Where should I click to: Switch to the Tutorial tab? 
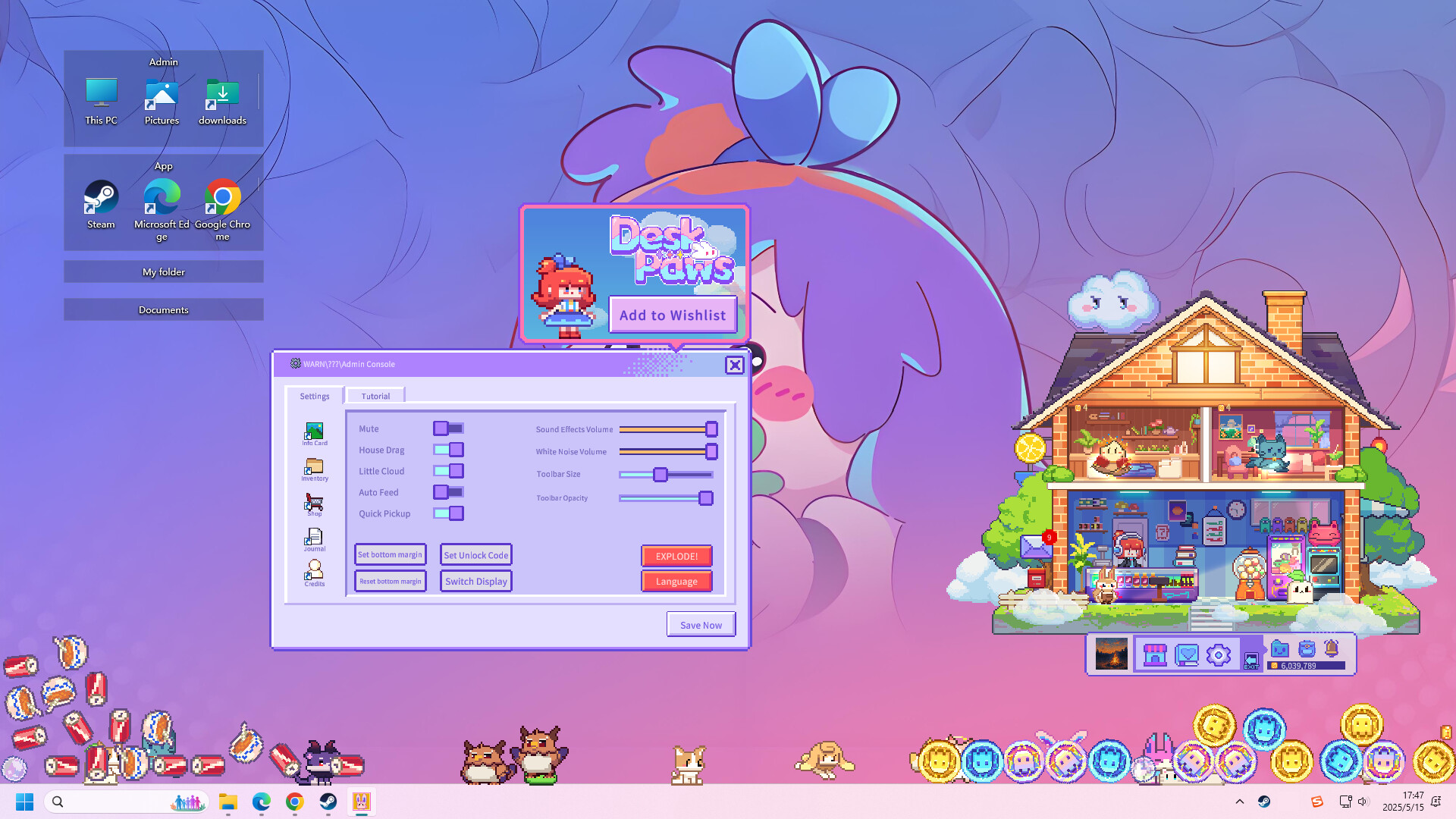pyautogui.click(x=375, y=395)
